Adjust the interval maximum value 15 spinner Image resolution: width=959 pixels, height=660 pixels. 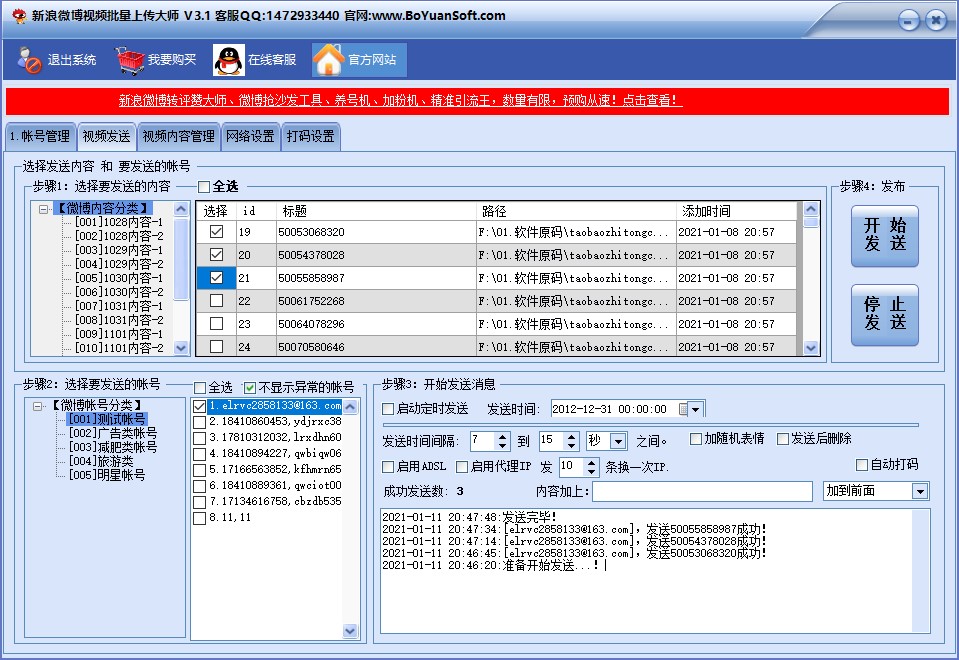click(571, 441)
